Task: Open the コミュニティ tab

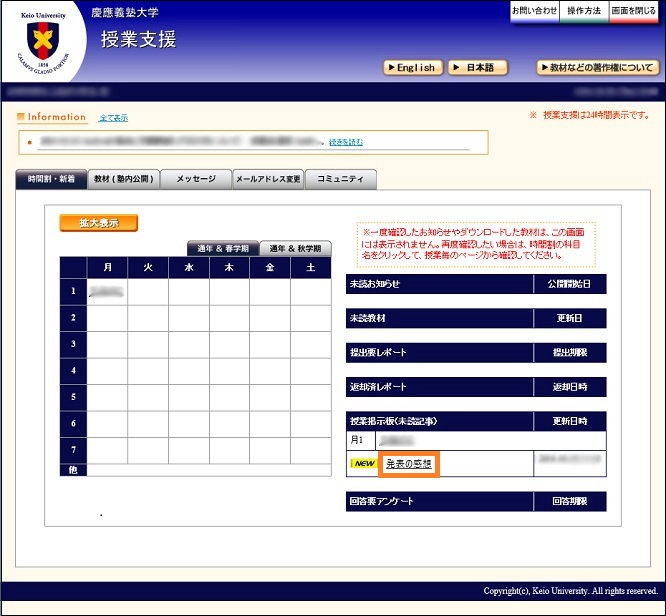Action: click(x=341, y=180)
